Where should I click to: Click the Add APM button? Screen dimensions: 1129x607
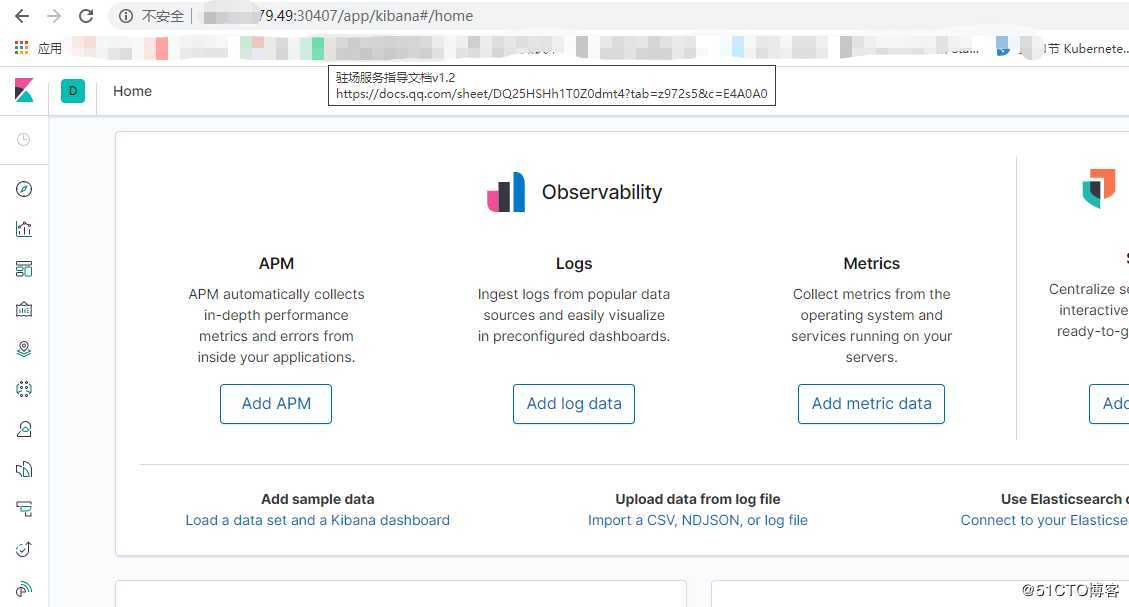[x=276, y=404]
